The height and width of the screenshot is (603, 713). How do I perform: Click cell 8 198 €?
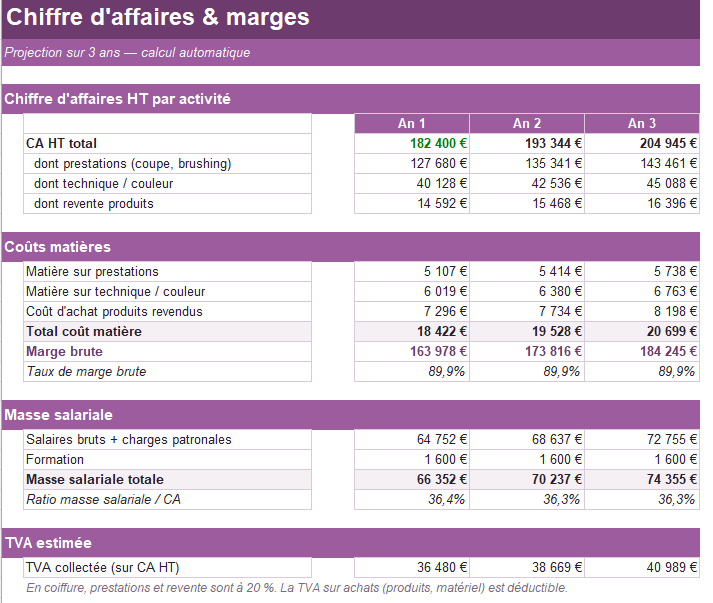642,312
